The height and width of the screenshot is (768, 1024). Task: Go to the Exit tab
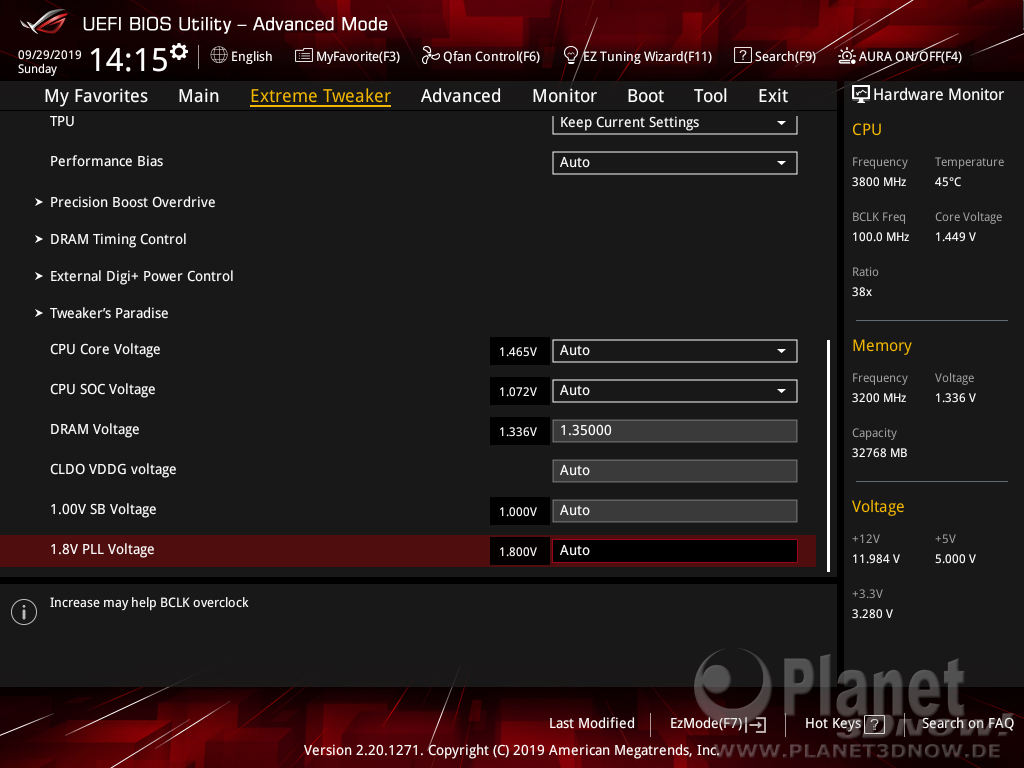click(773, 96)
